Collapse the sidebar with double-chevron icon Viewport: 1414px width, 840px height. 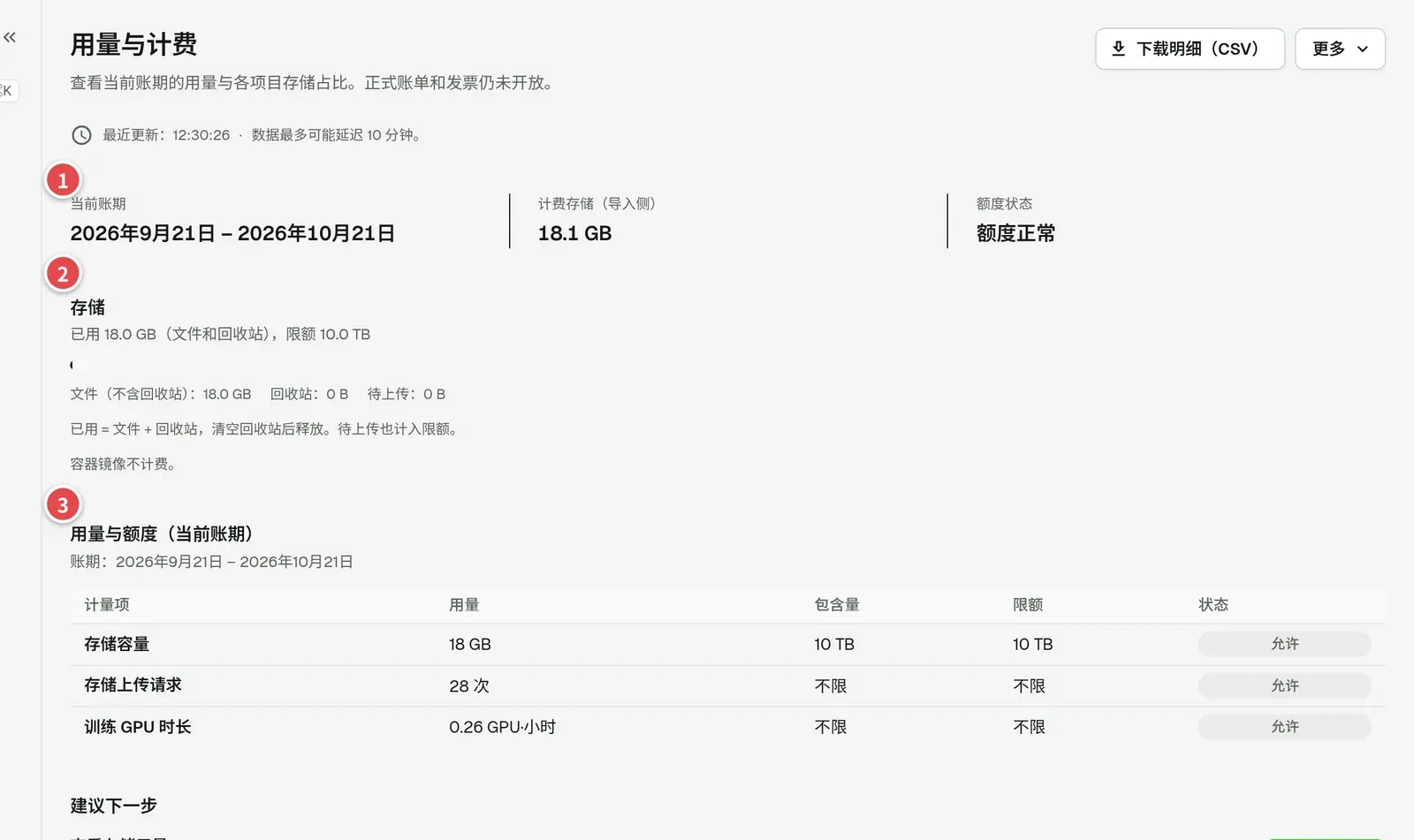pos(10,37)
